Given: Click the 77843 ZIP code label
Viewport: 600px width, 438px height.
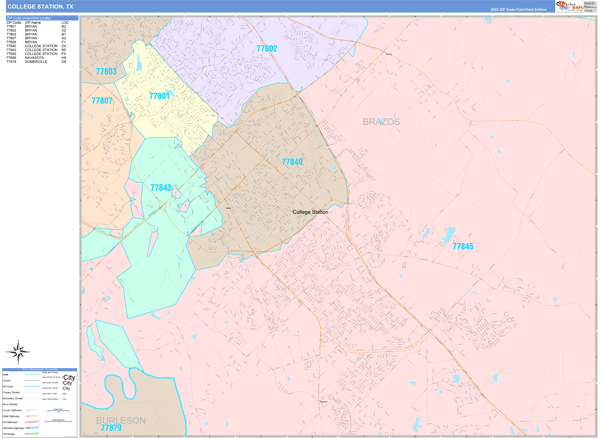Looking at the screenshot, I should [x=161, y=187].
